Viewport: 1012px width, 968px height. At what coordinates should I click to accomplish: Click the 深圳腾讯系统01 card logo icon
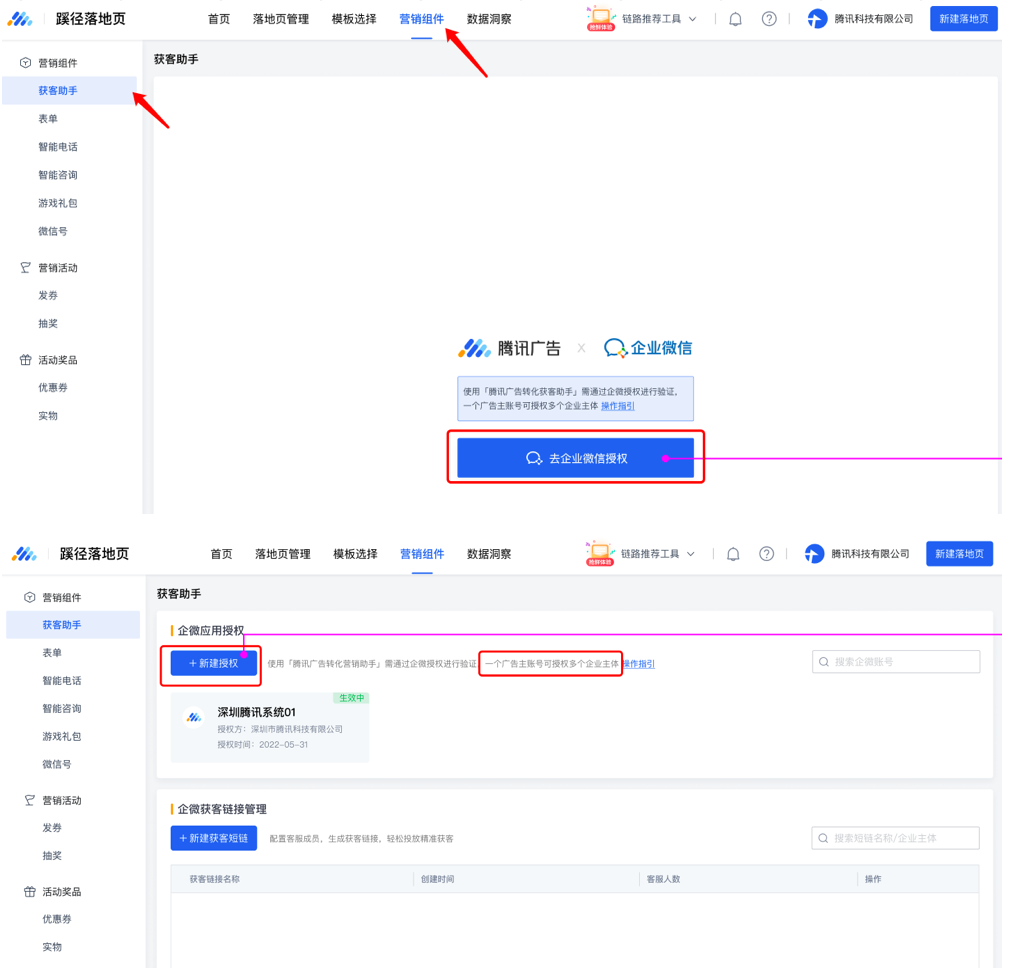click(x=194, y=717)
